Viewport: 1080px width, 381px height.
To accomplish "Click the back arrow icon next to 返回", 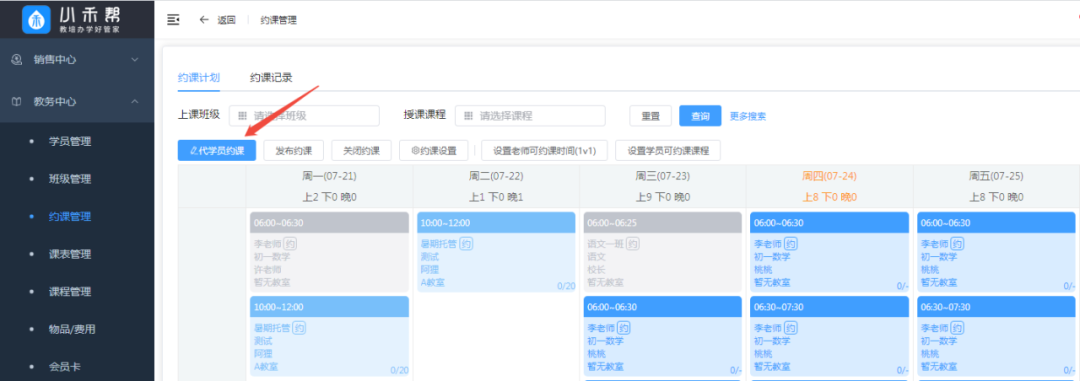I will click(x=204, y=20).
